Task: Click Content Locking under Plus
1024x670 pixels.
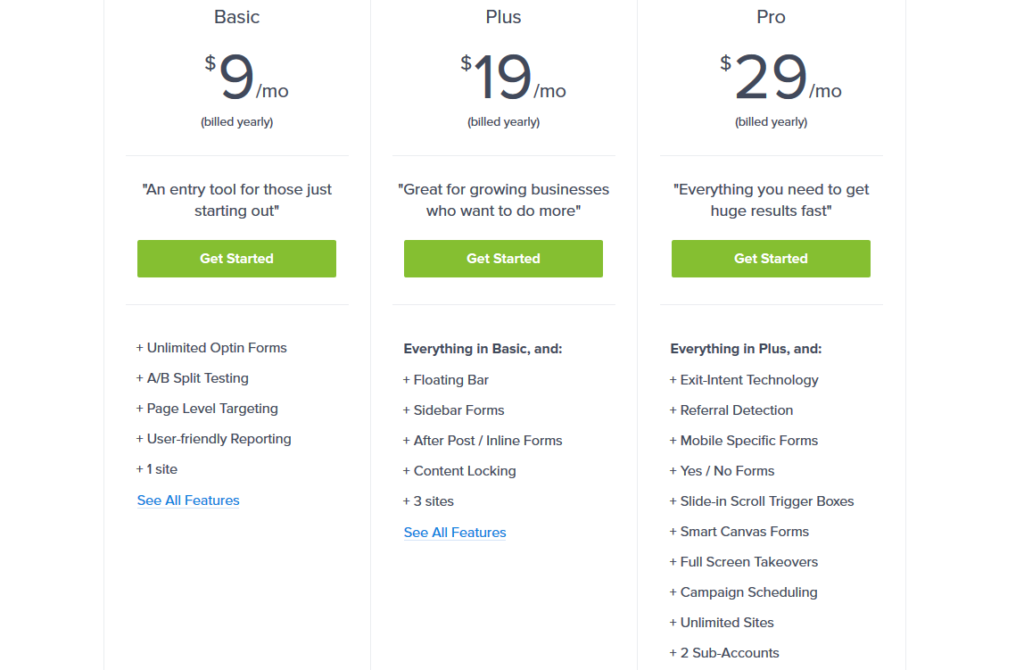Action: 459,470
